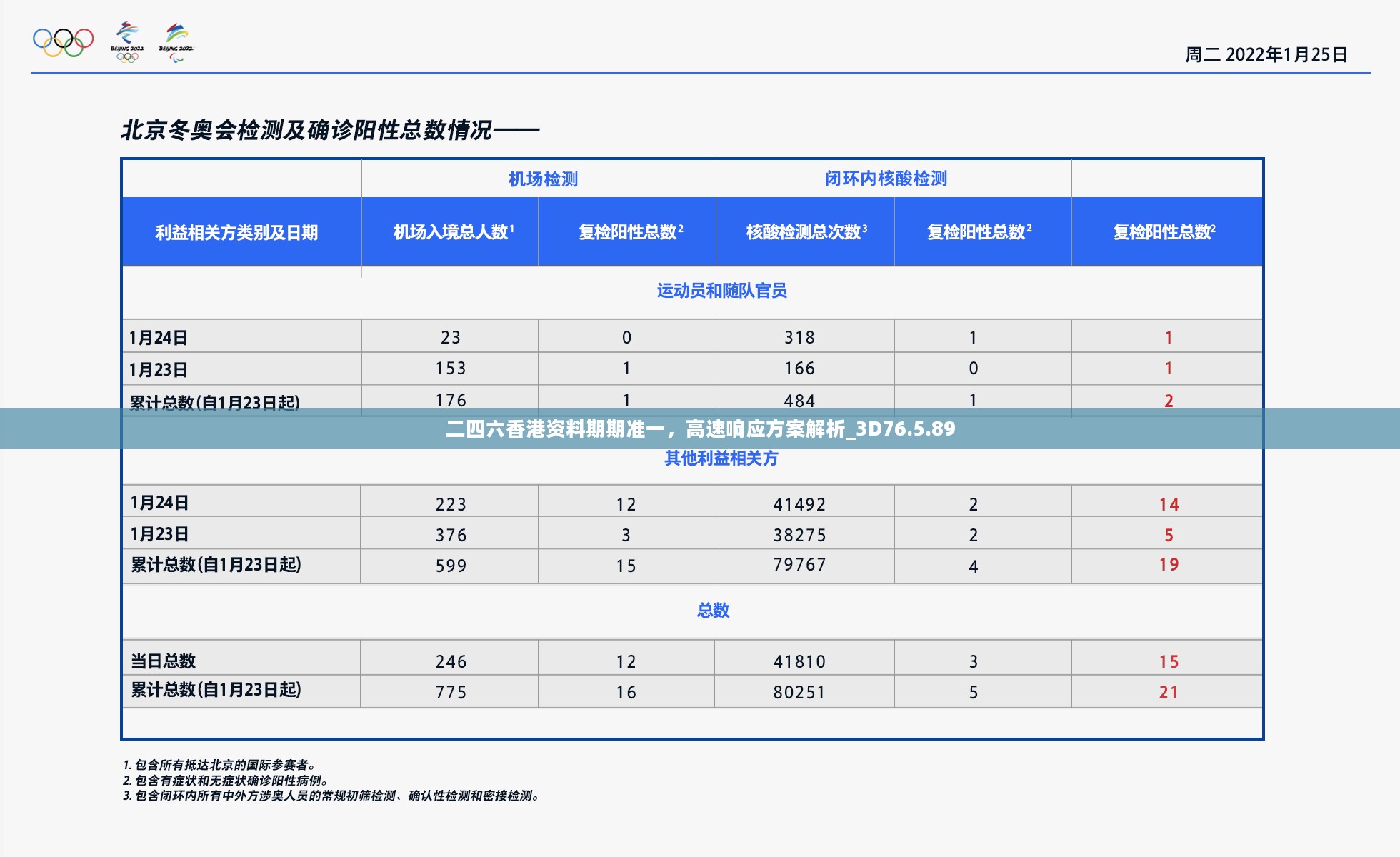
Task: Select the 1月24日 label in athletes section
Action: click(x=159, y=338)
